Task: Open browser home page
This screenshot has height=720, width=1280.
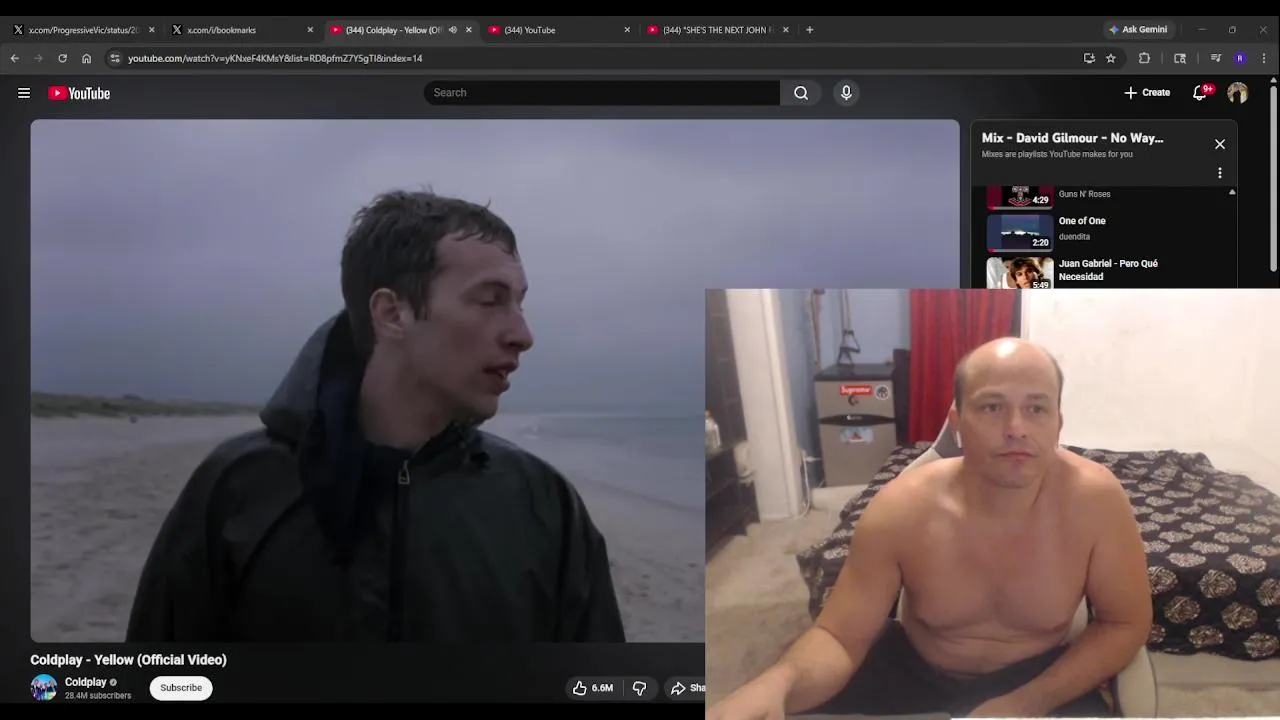Action: point(87,58)
